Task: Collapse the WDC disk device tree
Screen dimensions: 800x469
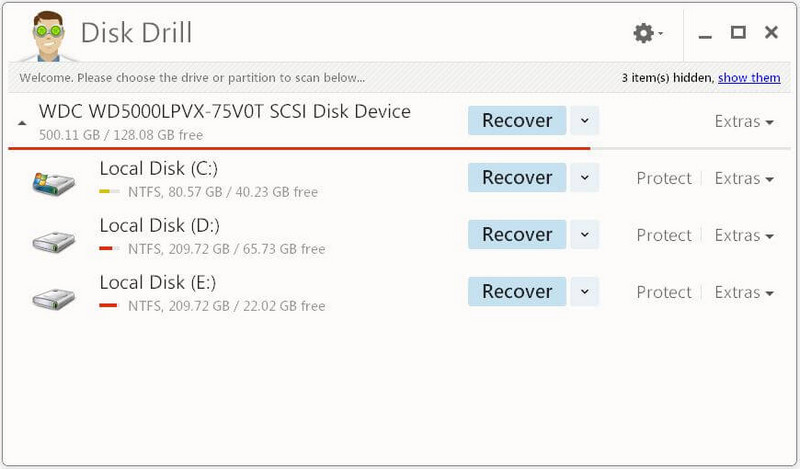Action: coord(22,122)
